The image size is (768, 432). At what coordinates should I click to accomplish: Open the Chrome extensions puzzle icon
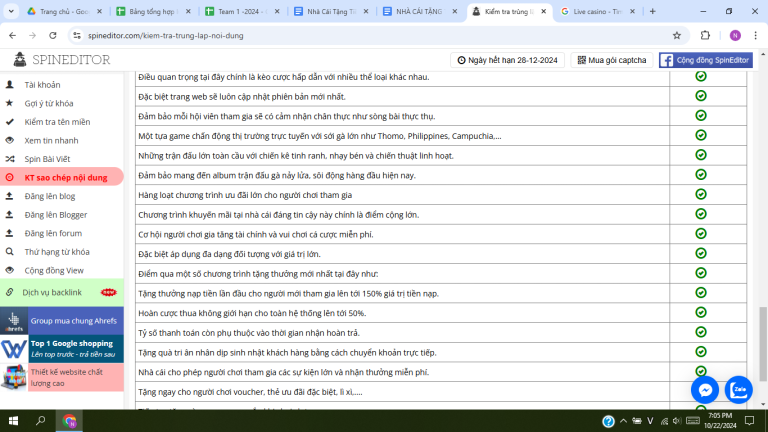pos(705,35)
